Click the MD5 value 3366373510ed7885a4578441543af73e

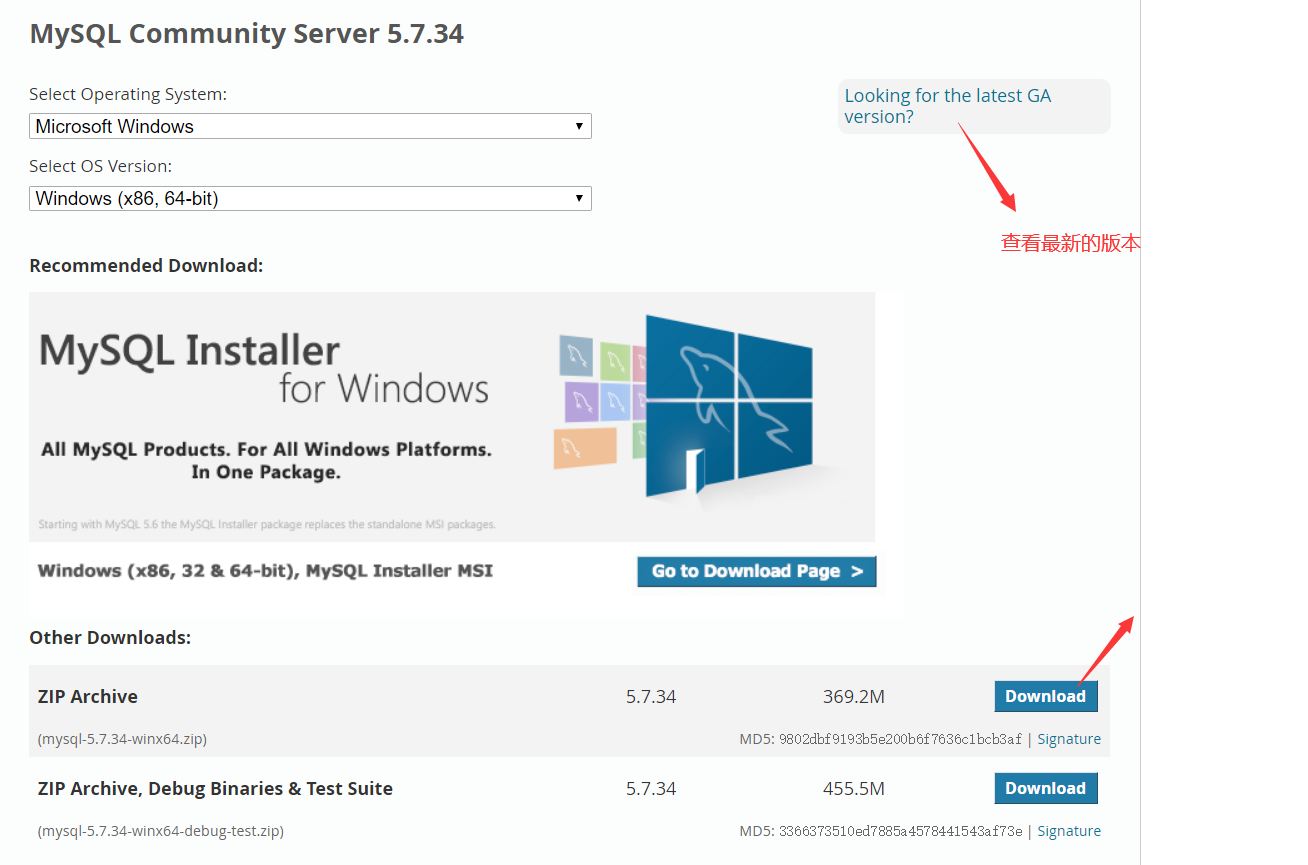[x=900, y=832]
